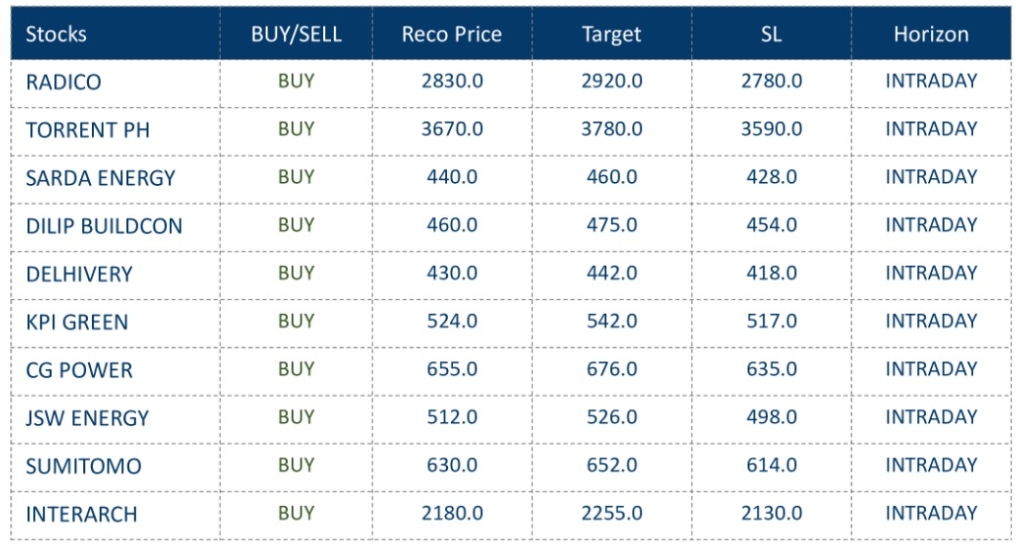Click the KPI GREEN stock name
This screenshot has height=550, width=1016.
[77, 322]
